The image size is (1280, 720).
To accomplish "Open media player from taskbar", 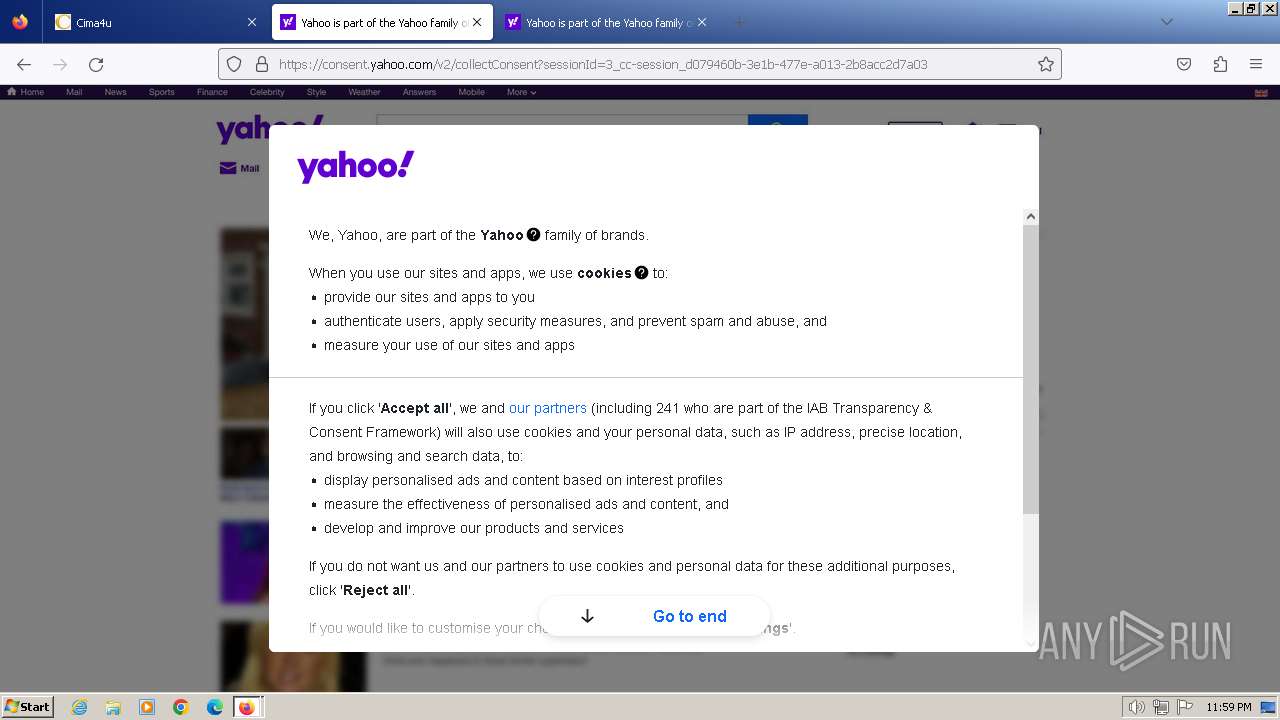I will click(x=147, y=707).
